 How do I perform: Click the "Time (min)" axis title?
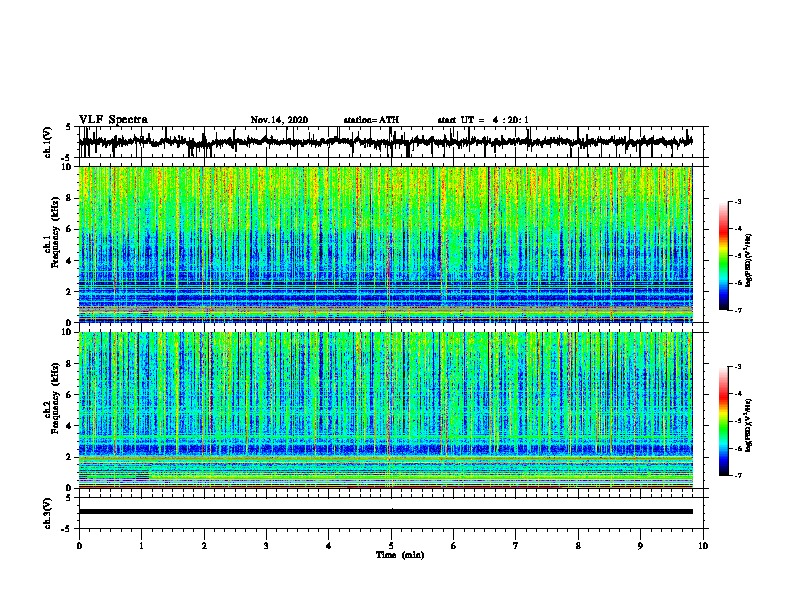pyautogui.click(x=400, y=555)
